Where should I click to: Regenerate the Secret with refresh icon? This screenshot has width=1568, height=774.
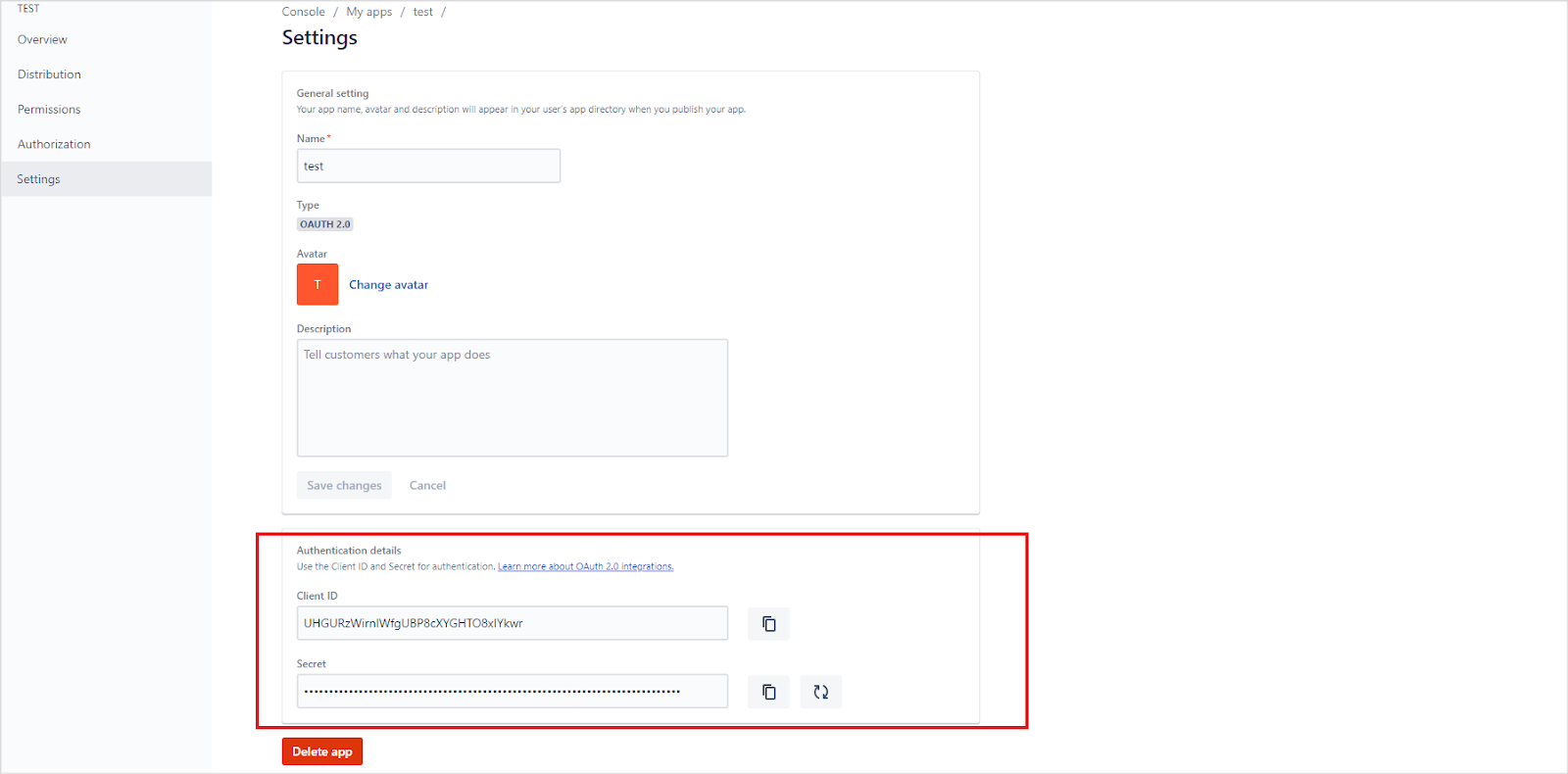820,692
